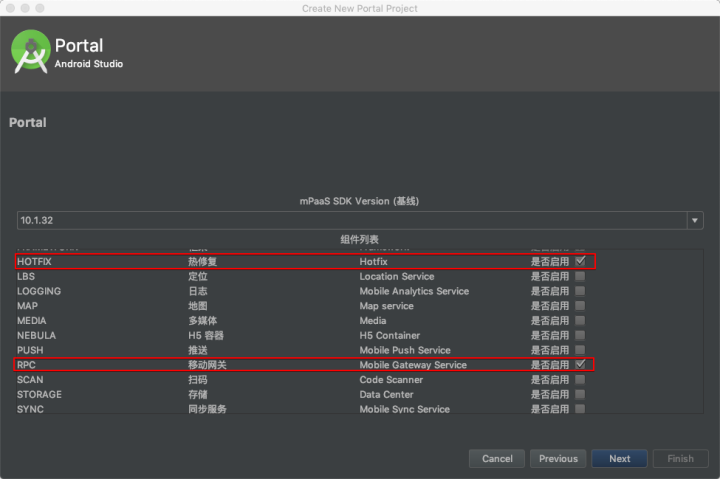Uncheck the HOTFIX enable checkbox
Viewport: 720px width, 479px height.
point(580,261)
